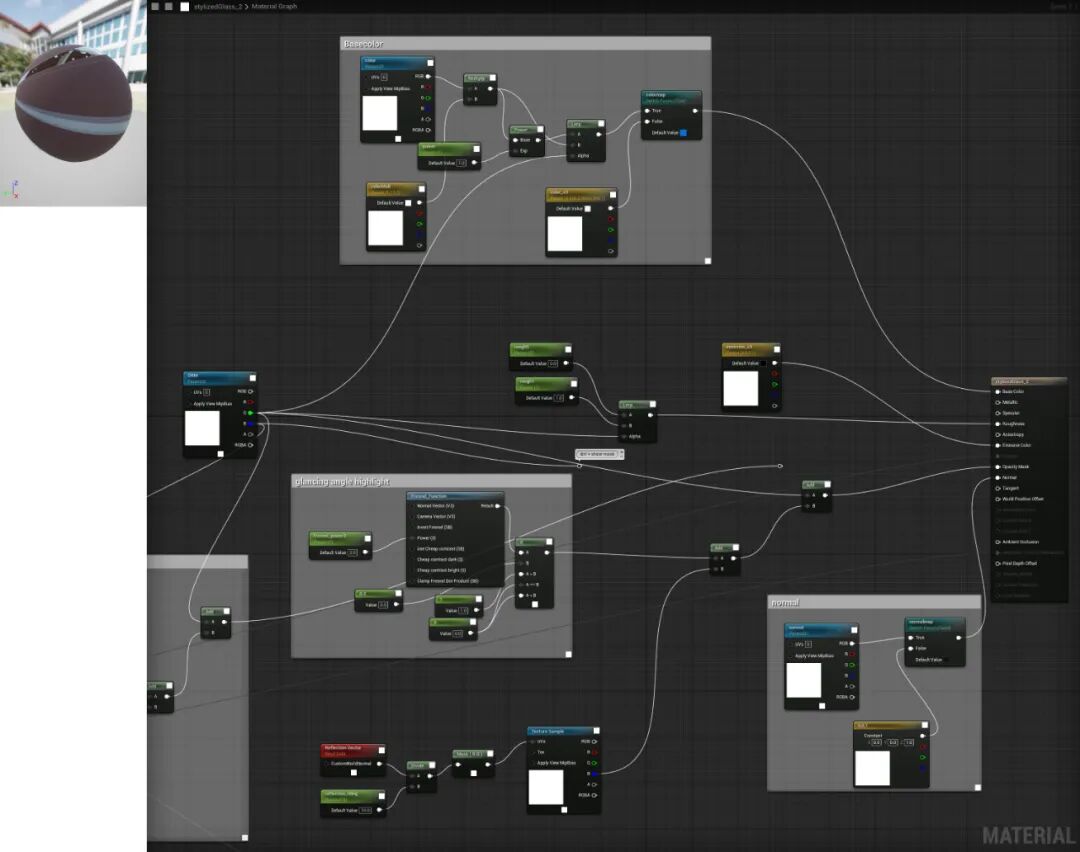Click the Opacity Mask pin on material output

(997, 467)
